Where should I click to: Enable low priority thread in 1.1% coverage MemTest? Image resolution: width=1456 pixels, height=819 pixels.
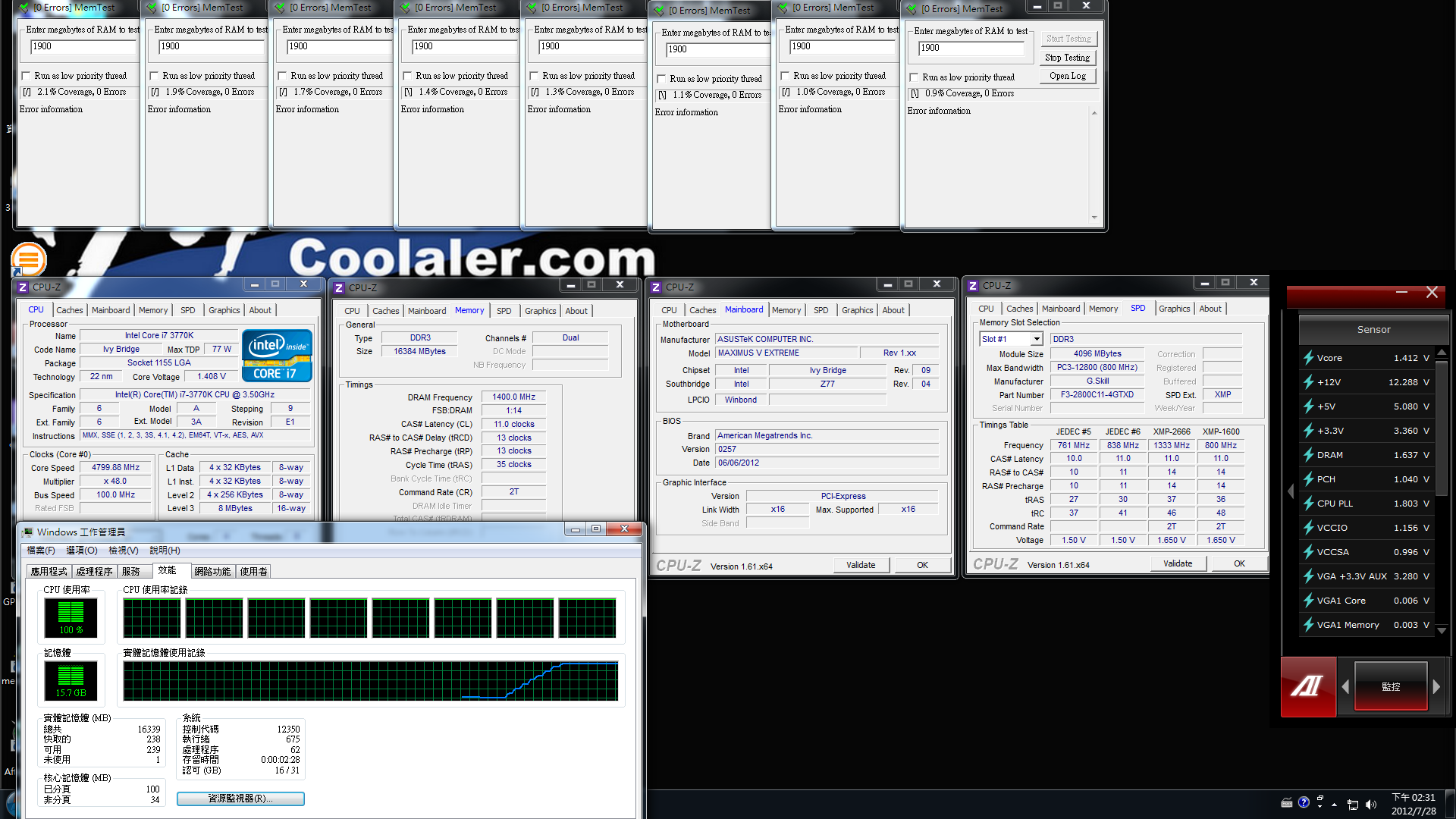coord(662,79)
